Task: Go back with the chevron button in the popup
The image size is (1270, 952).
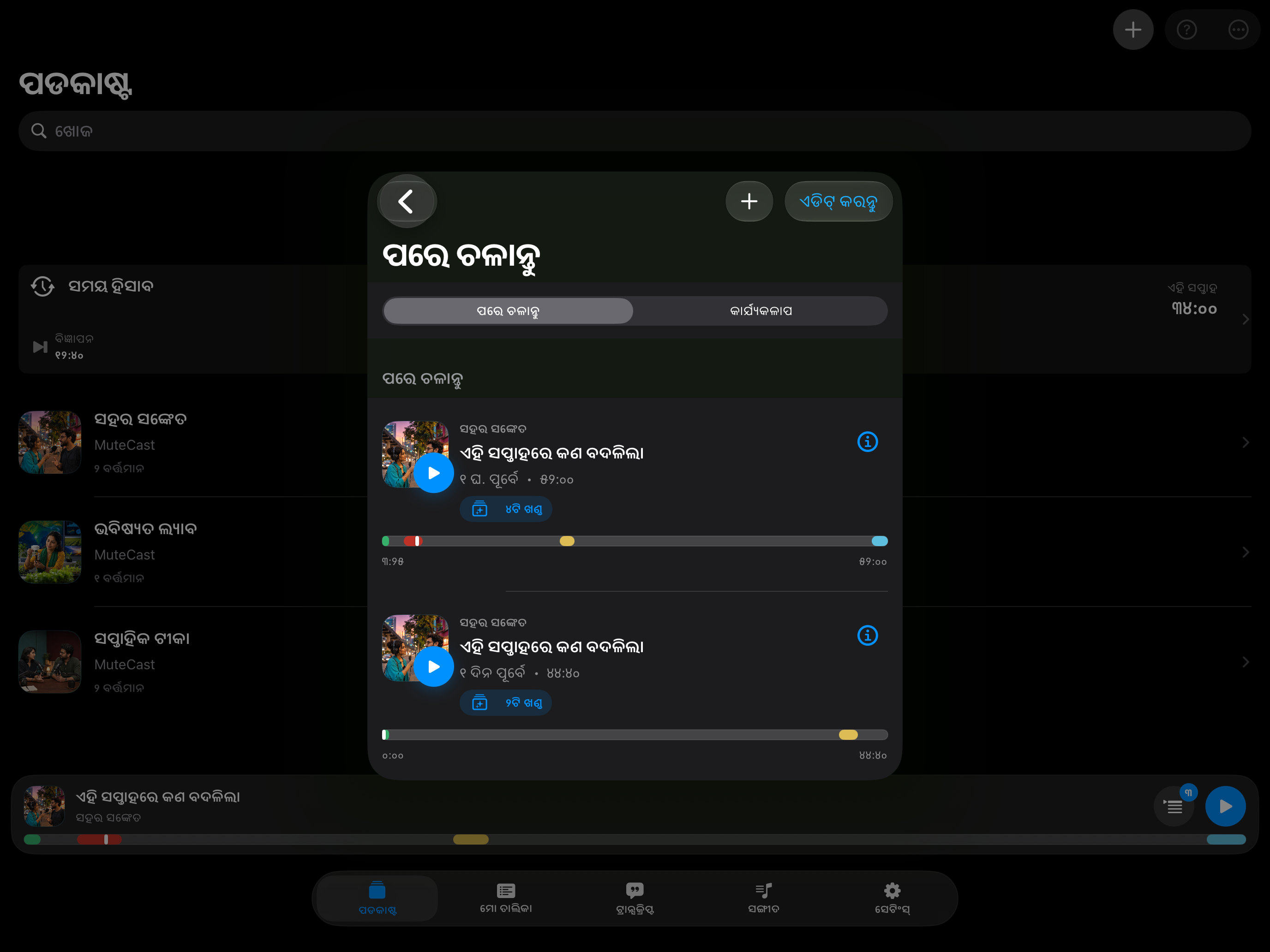Action: click(x=407, y=202)
